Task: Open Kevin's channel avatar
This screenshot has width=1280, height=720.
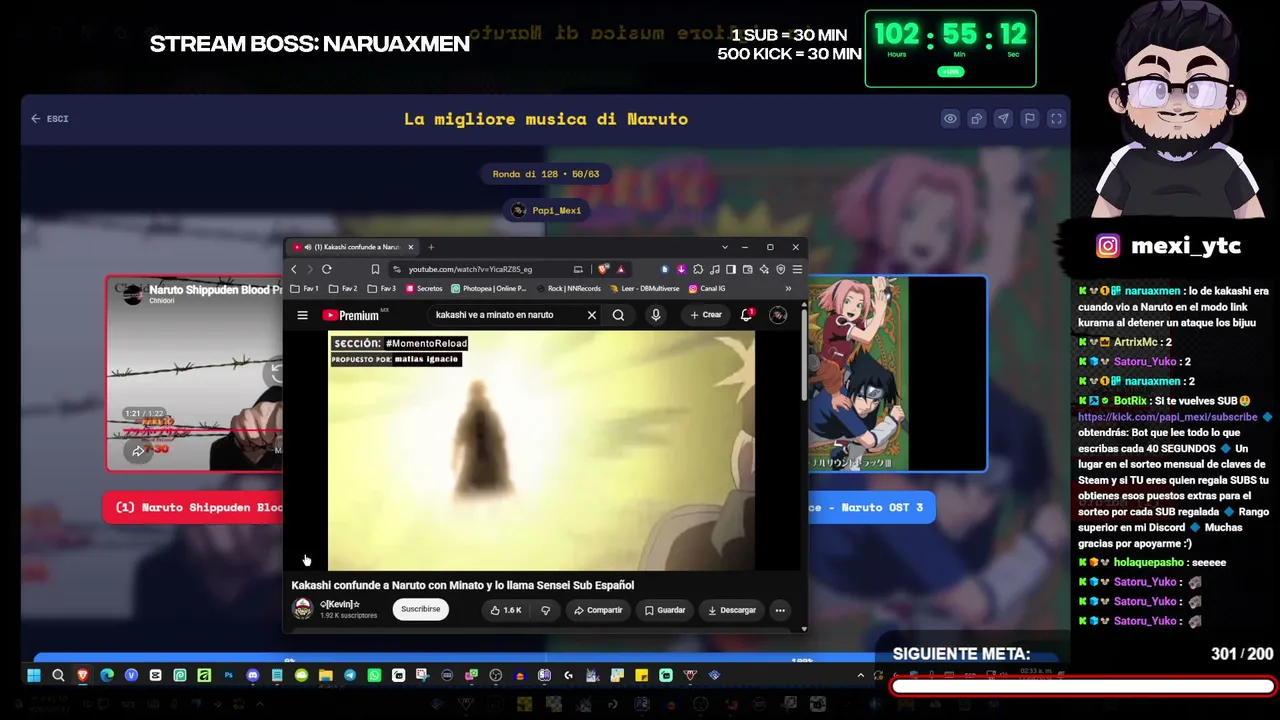Action: click(x=302, y=609)
